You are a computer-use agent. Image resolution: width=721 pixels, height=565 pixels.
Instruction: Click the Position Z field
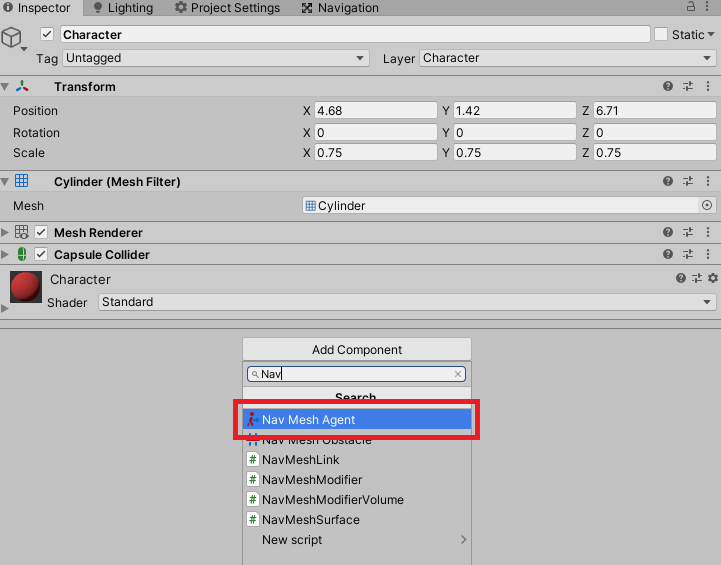pos(654,110)
